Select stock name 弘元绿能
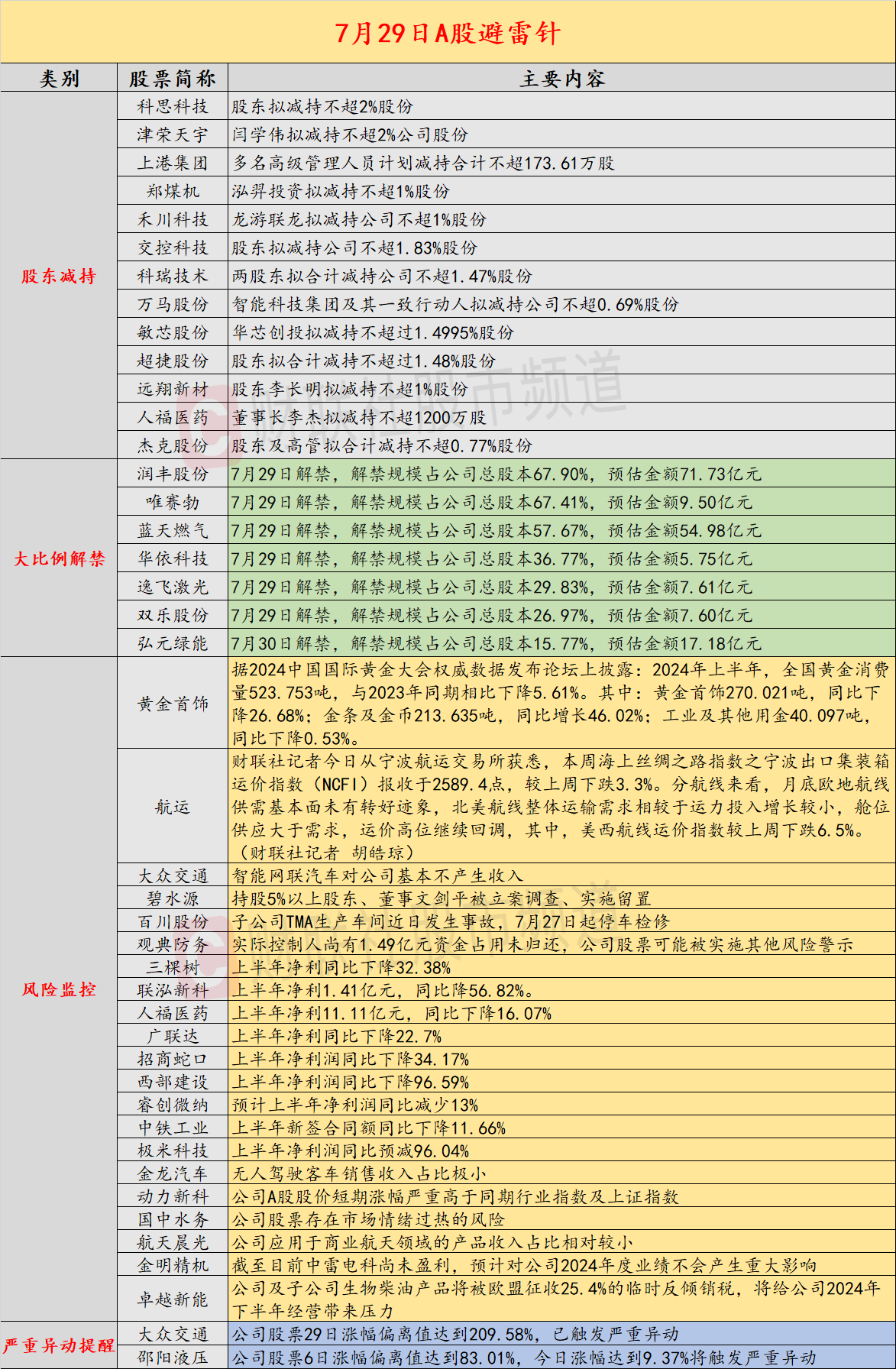This screenshot has height=1369, width=896. tap(173, 644)
